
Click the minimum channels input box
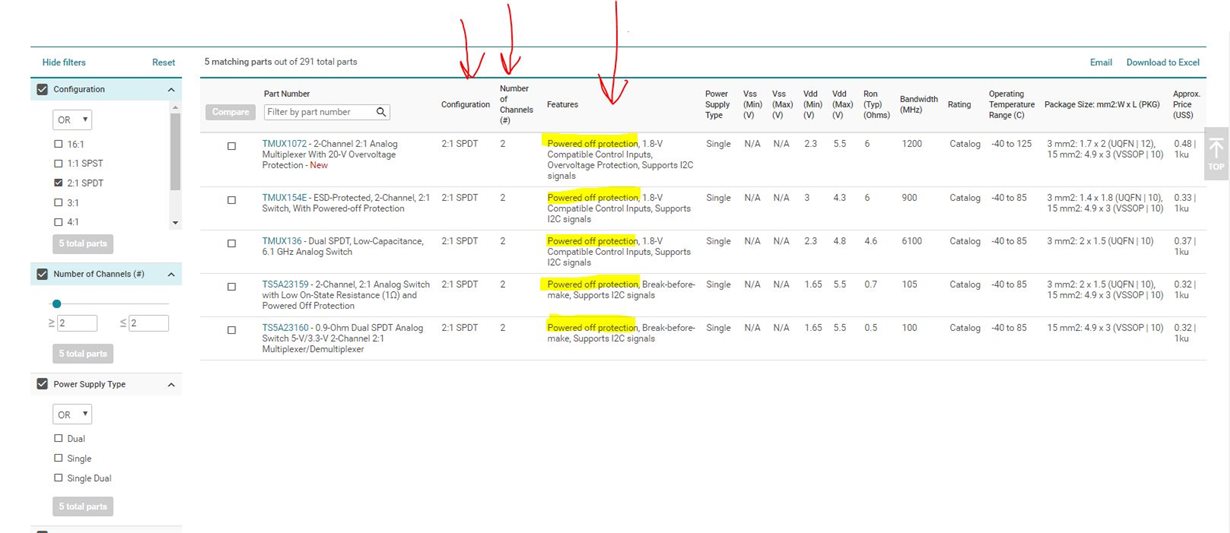76,323
